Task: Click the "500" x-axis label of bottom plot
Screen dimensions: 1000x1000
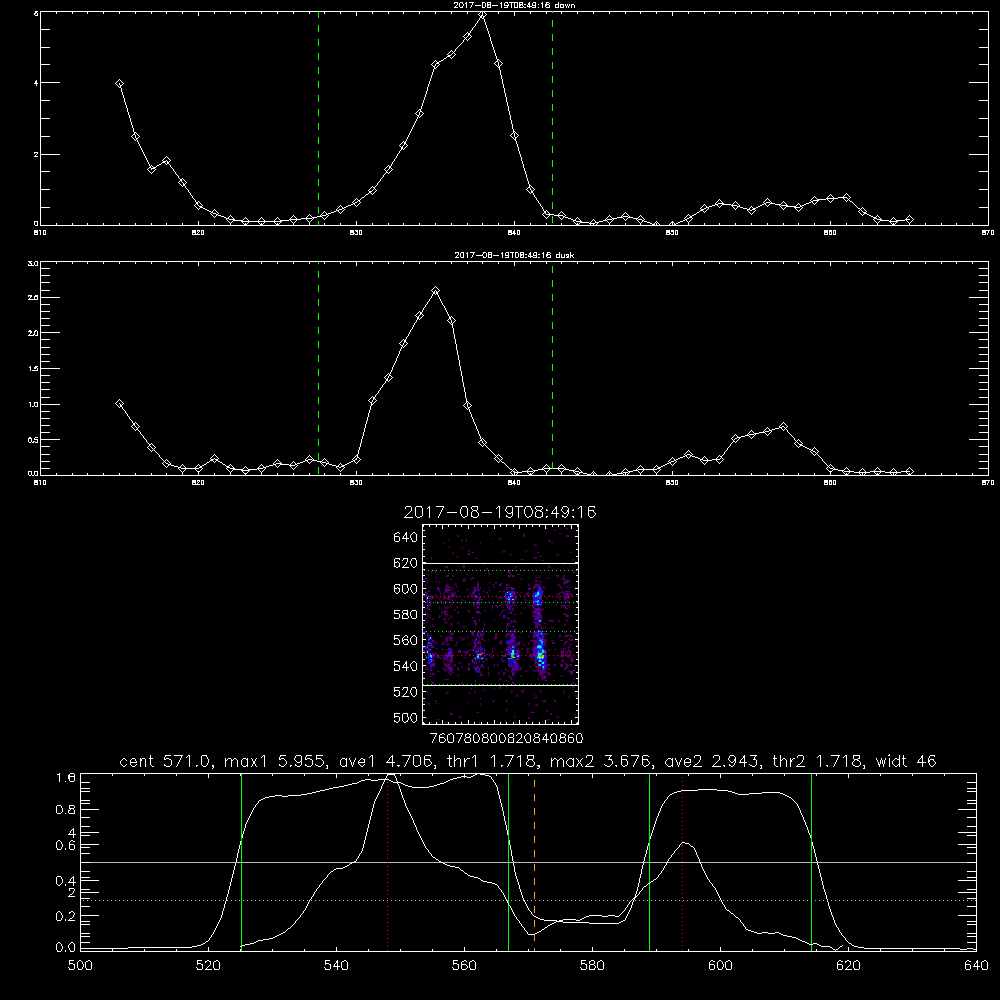Action: click(x=80, y=966)
